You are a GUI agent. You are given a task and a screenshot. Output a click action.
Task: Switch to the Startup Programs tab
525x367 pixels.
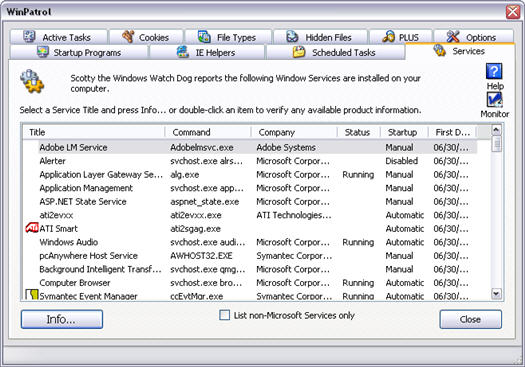(x=79, y=52)
